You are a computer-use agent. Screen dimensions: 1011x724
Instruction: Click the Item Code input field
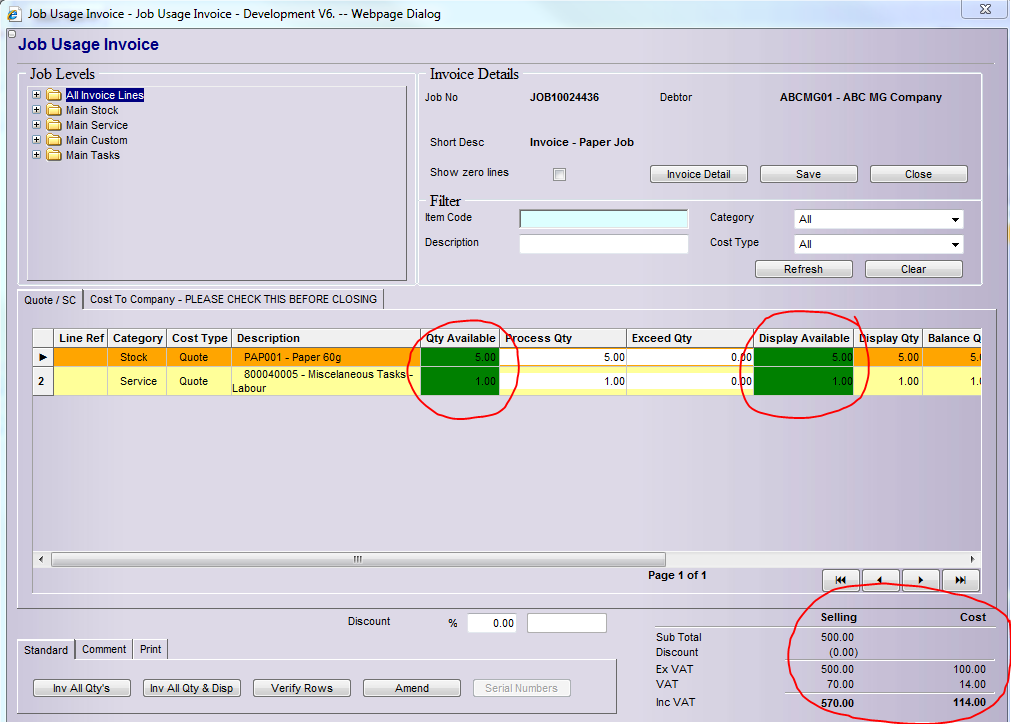603,219
